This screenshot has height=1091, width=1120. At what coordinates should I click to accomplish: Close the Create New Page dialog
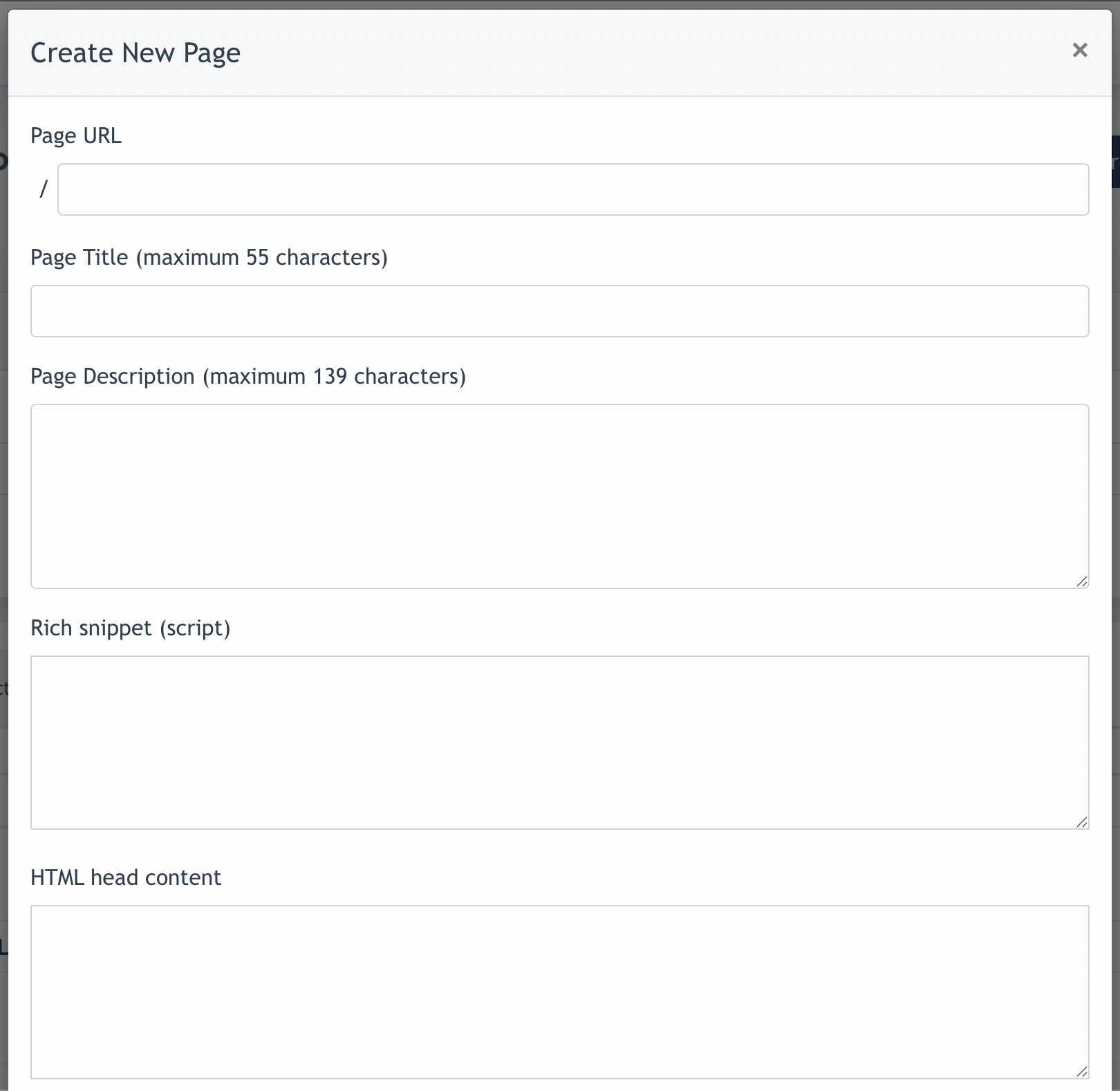tap(1079, 50)
